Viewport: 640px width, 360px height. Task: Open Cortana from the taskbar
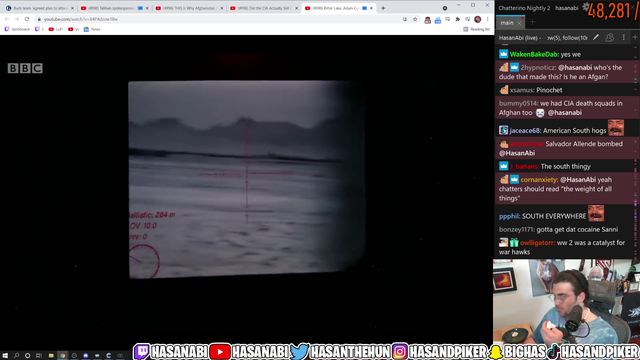click(x=27, y=356)
